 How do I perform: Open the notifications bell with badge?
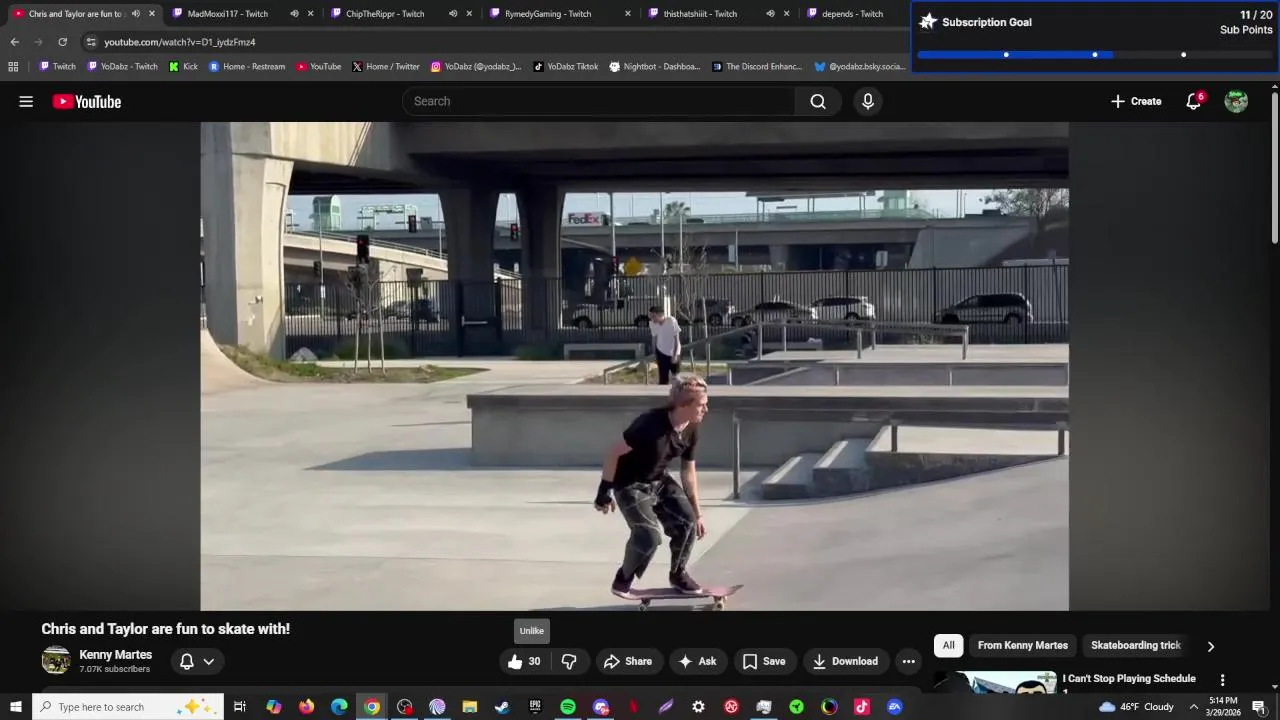click(1194, 101)
